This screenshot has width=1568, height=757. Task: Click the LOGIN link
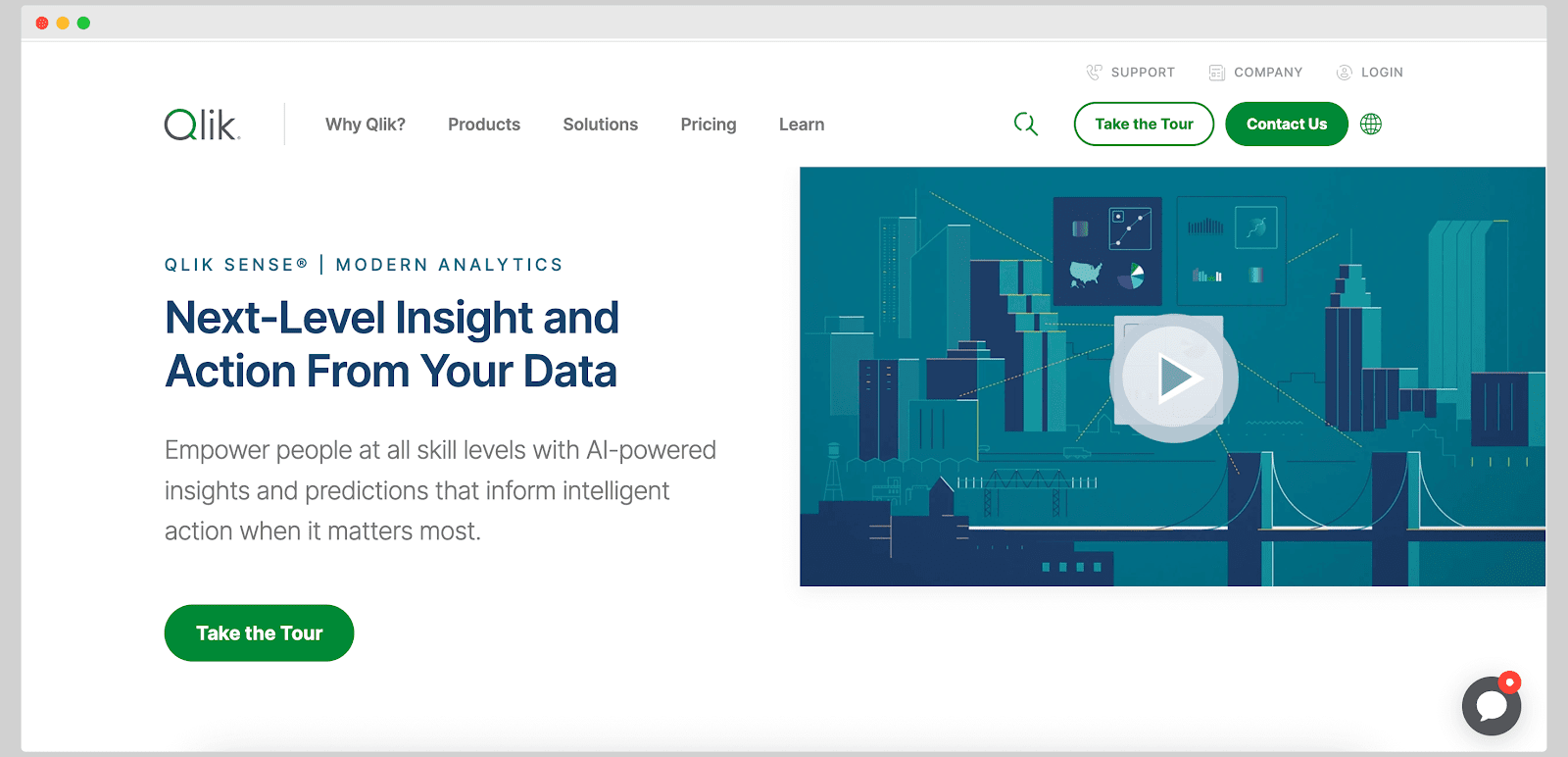tap(1382, 73)
